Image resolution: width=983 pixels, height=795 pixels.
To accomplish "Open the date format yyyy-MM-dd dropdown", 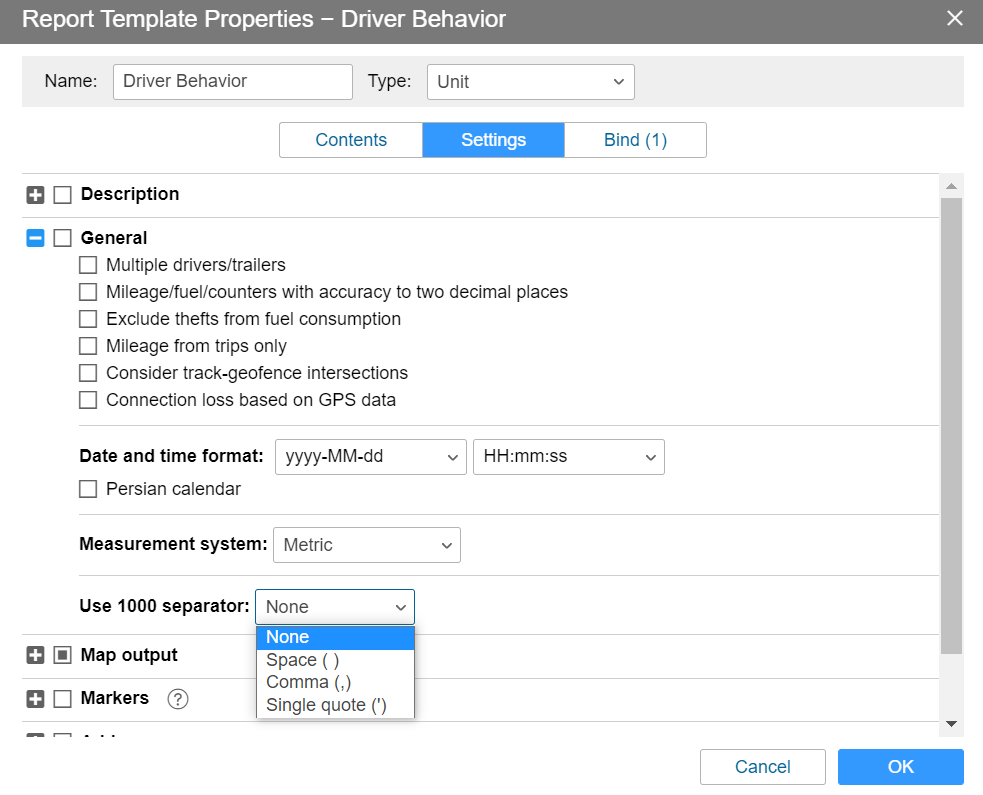I will coord(370,457).
